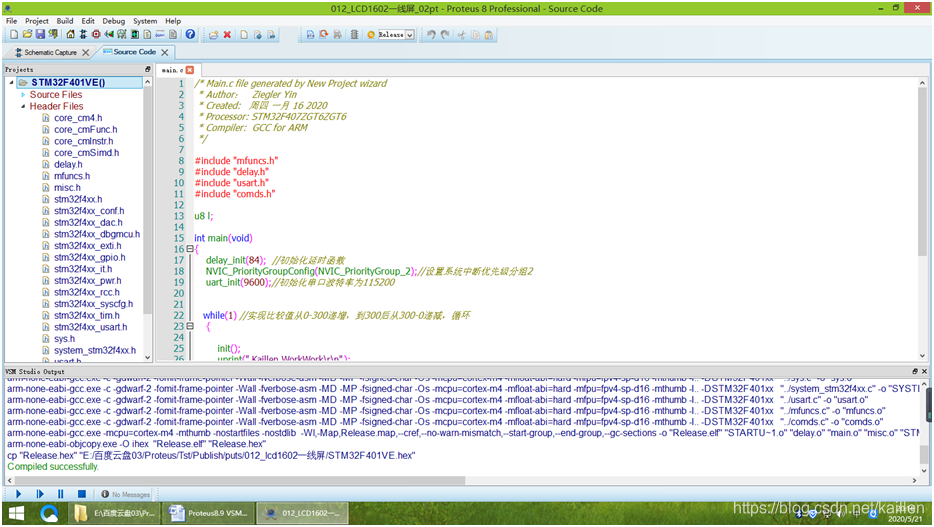
Task: Click the Windows Start button
Action: click(x=16, y=513)
